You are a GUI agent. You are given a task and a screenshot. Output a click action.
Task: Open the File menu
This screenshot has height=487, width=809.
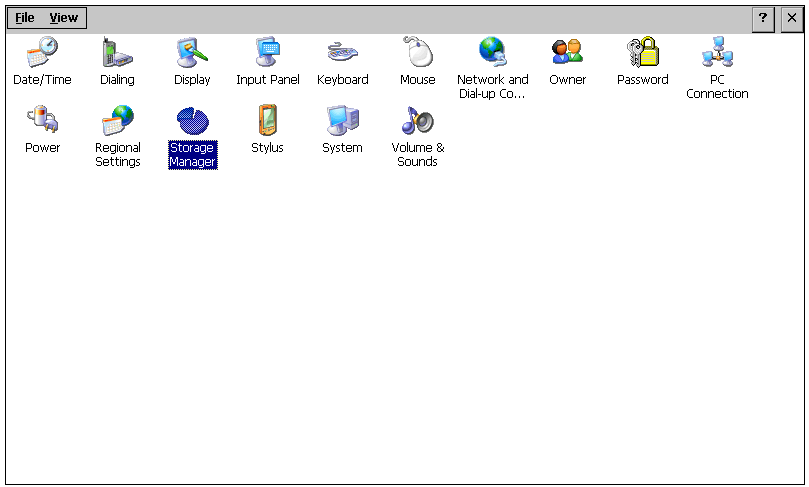coord(25,18)
